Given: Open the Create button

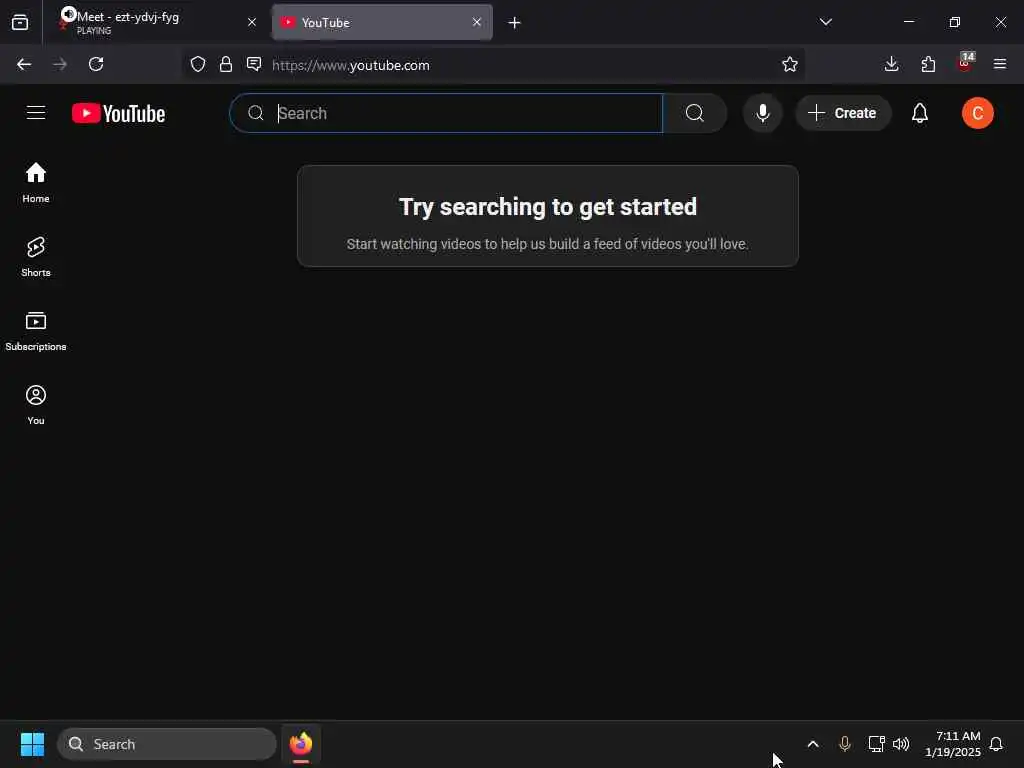Looking at the screenshot, I should pyautogui.click(x=842, y=113).
